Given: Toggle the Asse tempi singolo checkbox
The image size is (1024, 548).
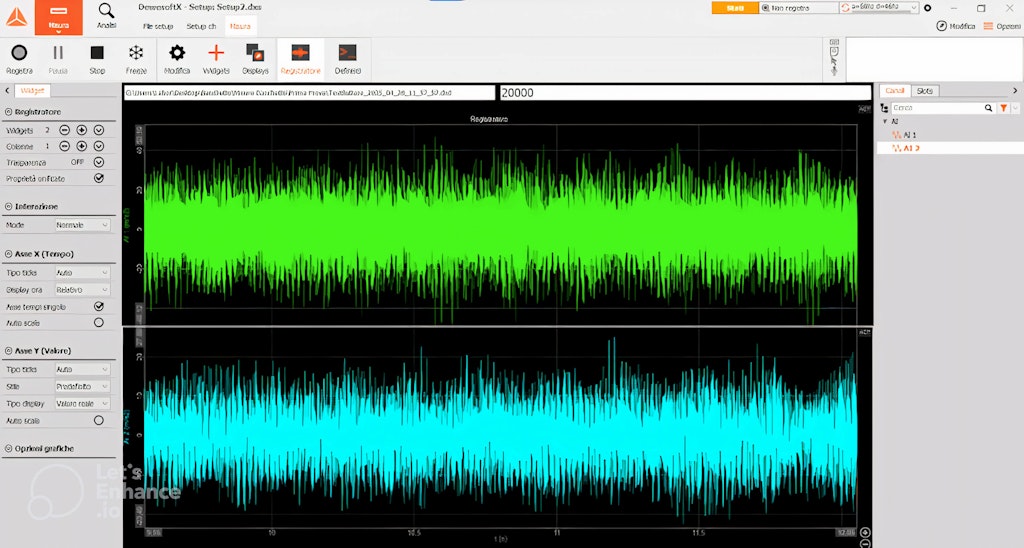Looking at the screenshot, I should [99, 306].
